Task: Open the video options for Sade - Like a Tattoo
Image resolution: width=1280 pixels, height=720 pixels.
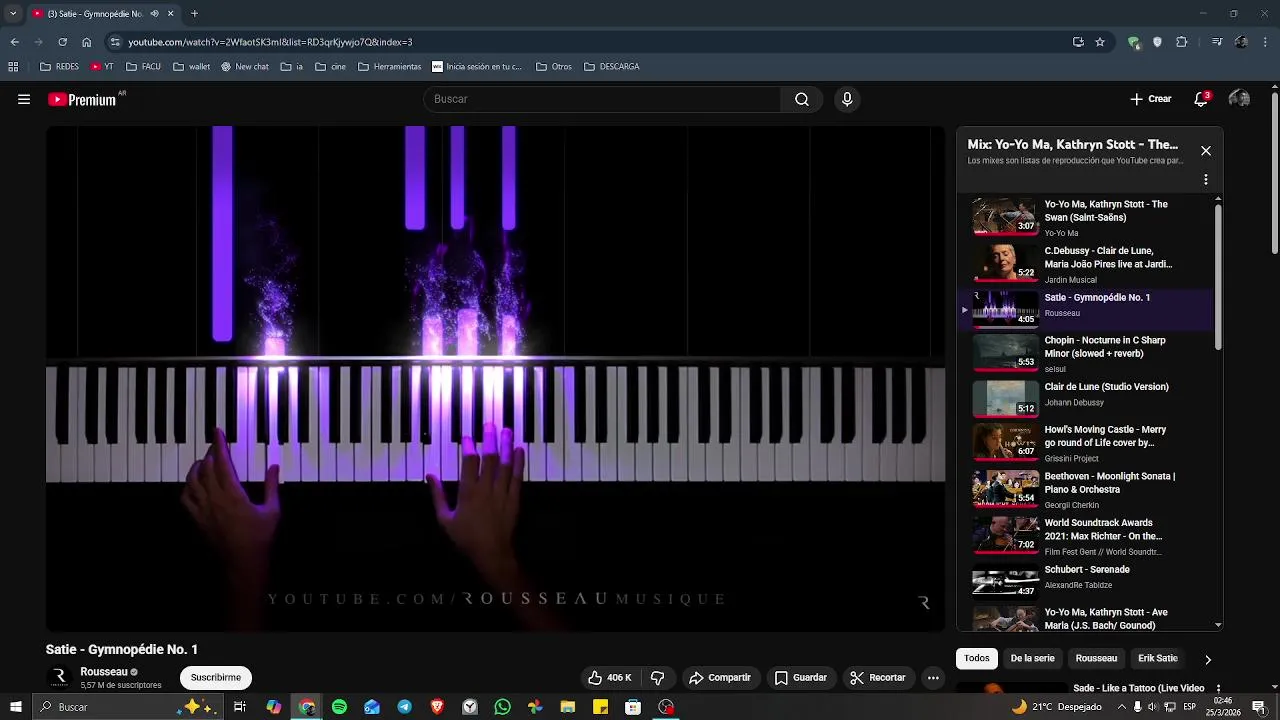Action: tap(1218, 689)
